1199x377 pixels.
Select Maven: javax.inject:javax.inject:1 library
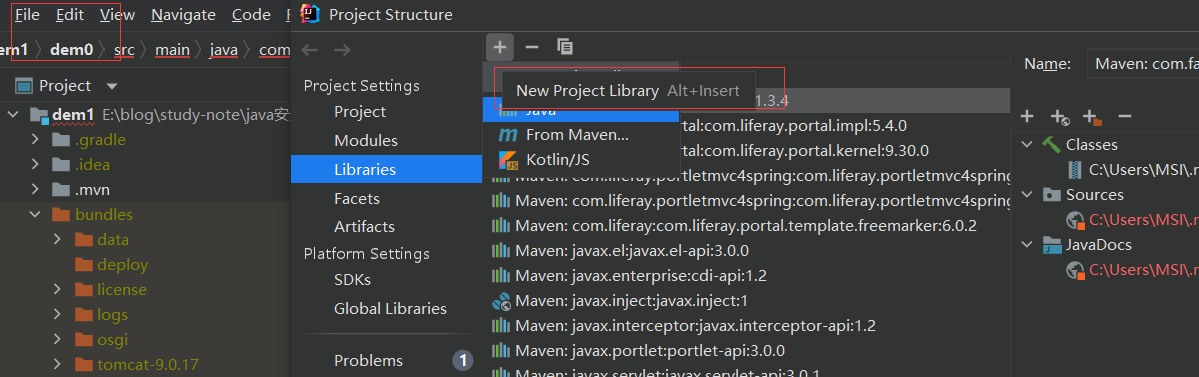coord(632,301)
